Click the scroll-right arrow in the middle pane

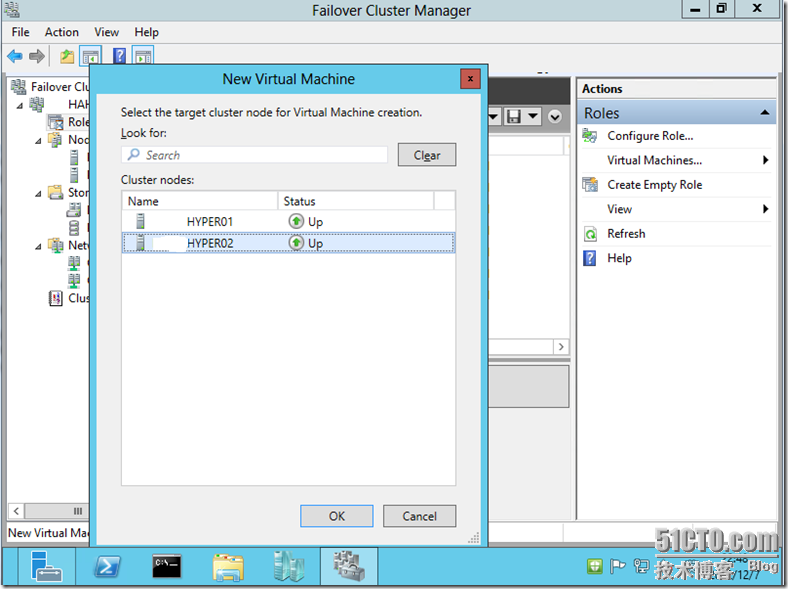pos(561,347)
